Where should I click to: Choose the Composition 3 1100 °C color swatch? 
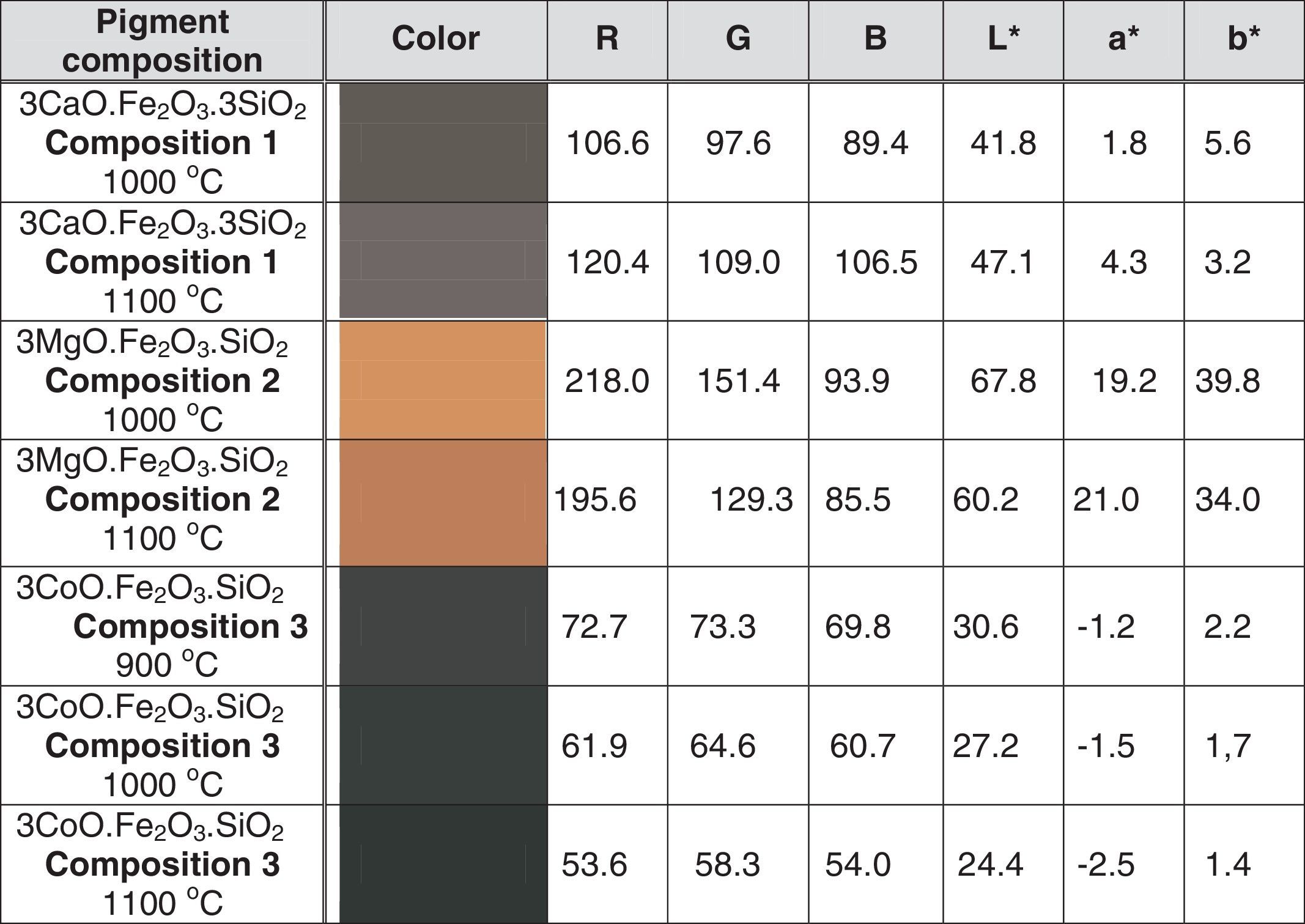point(443,863)
